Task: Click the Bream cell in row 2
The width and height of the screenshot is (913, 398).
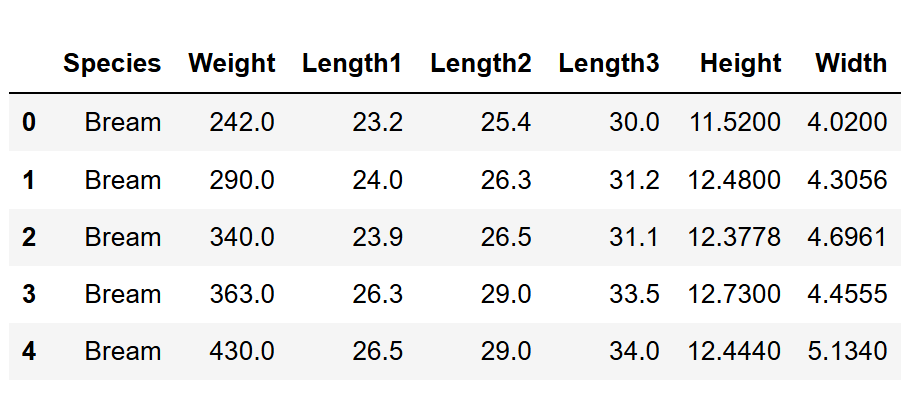Action: click(x=123, y=237)
